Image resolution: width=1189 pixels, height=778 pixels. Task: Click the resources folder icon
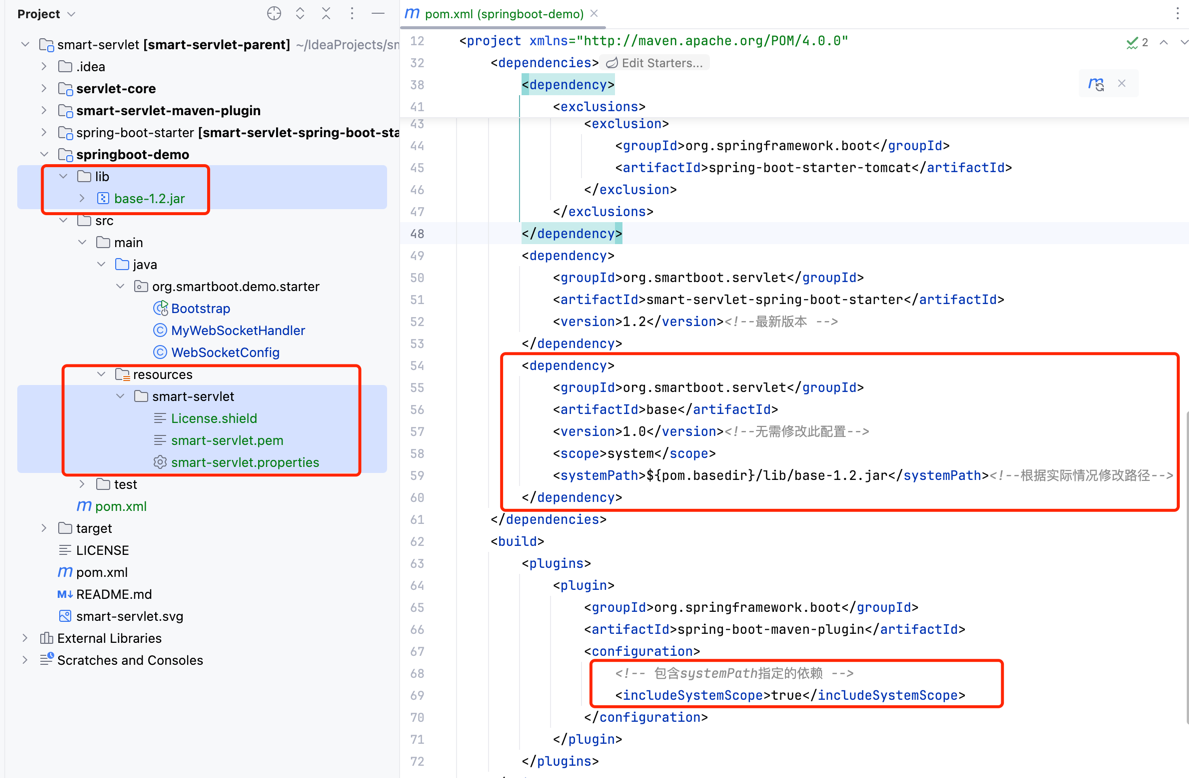[122, 375]
